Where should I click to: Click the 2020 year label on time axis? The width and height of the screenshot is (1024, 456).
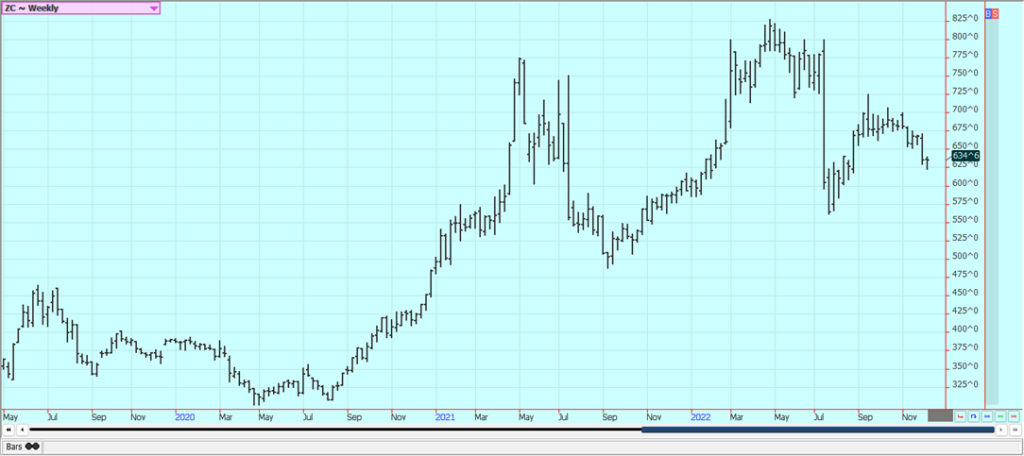point(185,415)
